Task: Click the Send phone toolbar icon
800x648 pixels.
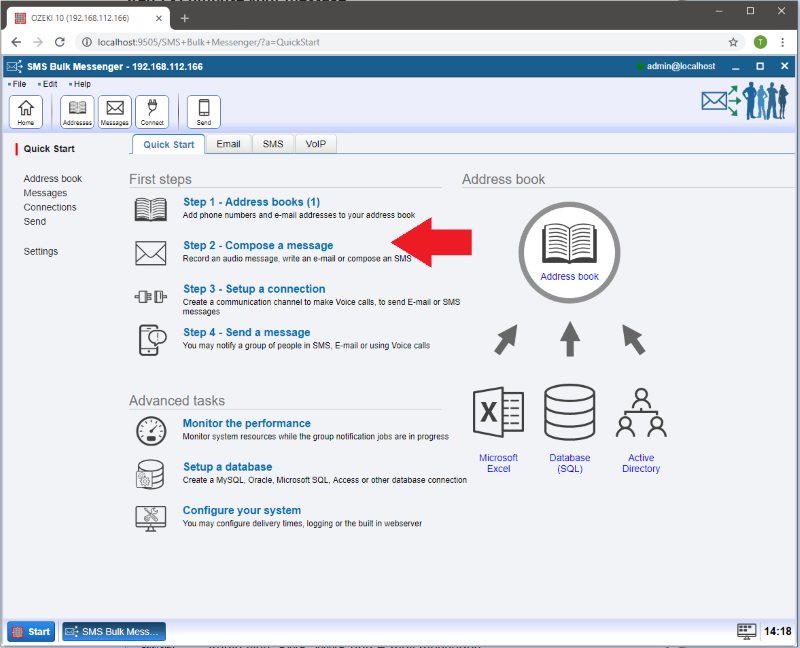Action: coord(204,111)
